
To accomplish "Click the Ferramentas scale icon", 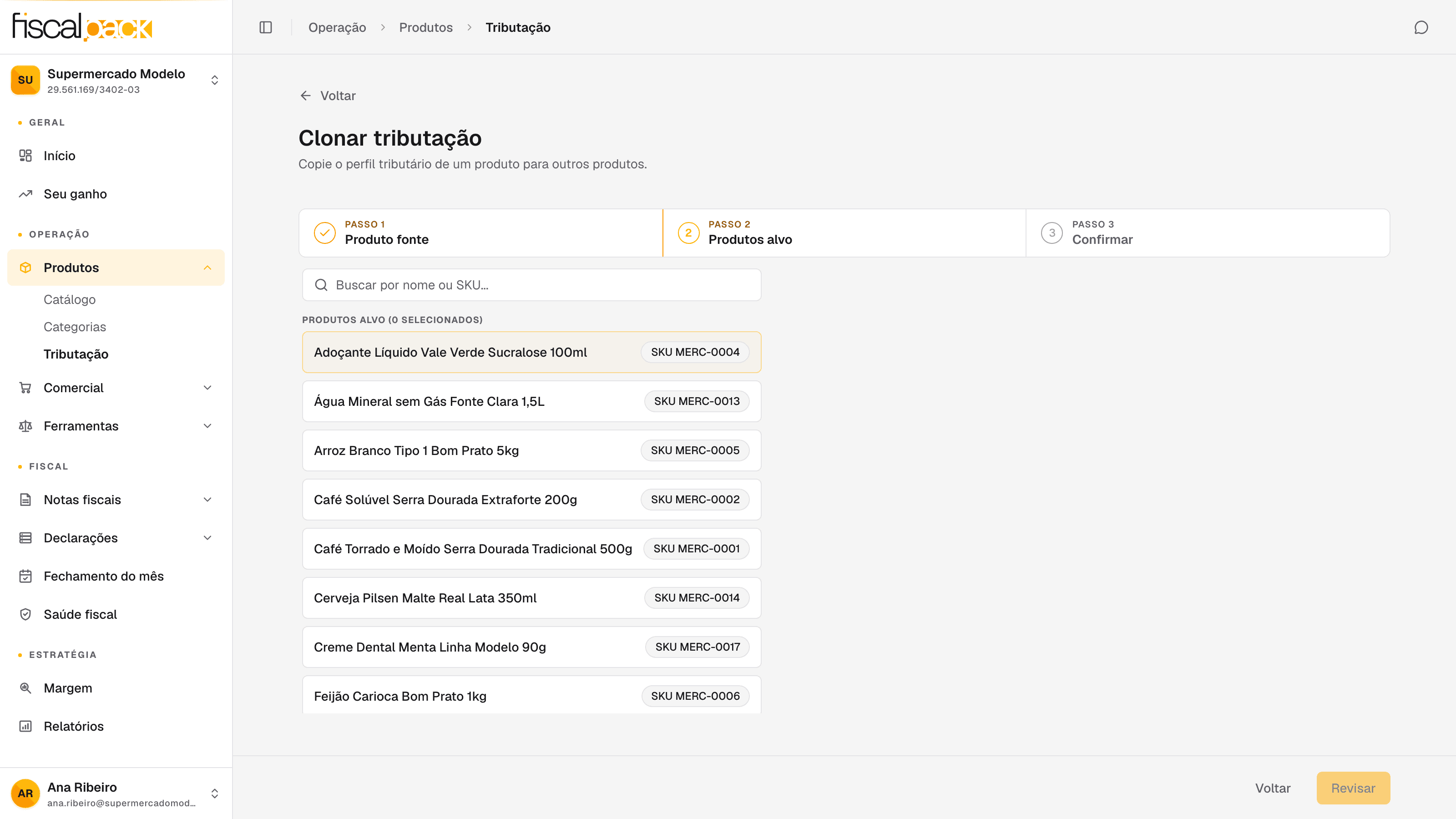I will click(25, 426).
